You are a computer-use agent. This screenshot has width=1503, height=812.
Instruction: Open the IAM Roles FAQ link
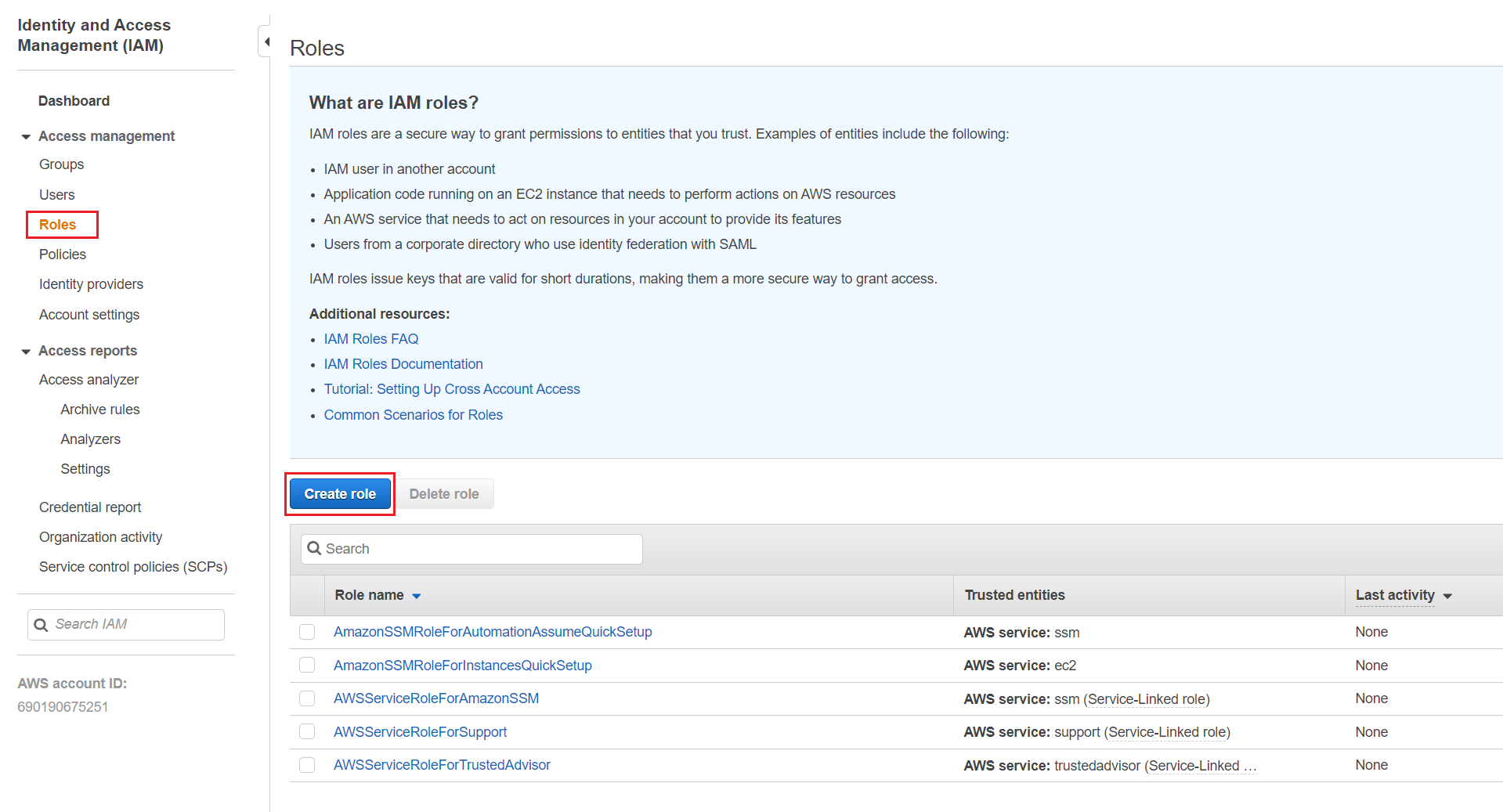[371, 339]
